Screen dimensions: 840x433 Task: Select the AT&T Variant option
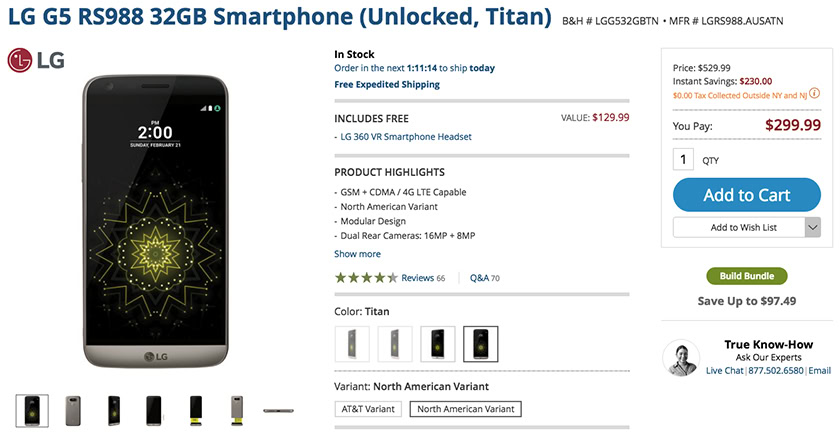pyautogui.click(x=367, y=409)
